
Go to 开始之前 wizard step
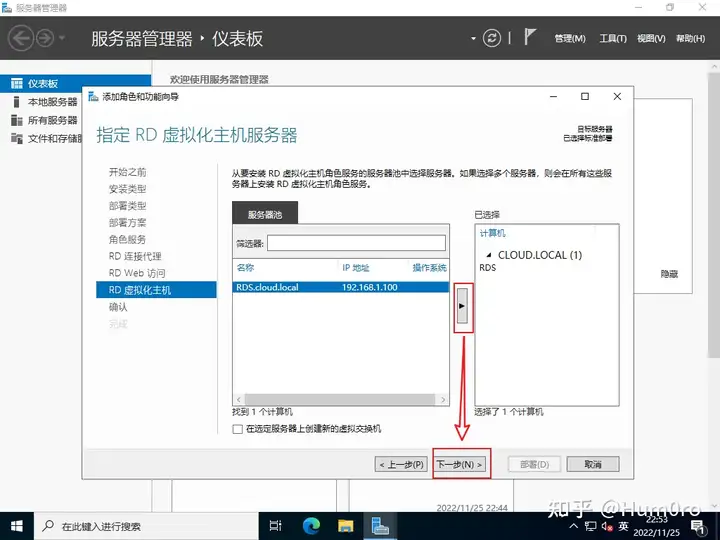127,172
